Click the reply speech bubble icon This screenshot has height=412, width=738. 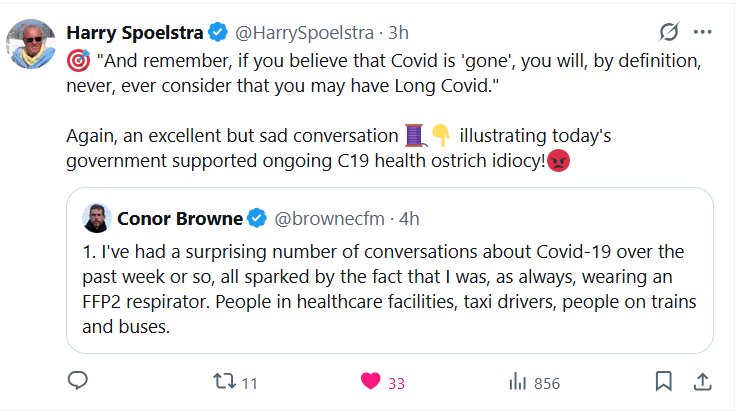pyautogui.click(x=77, y=381)
